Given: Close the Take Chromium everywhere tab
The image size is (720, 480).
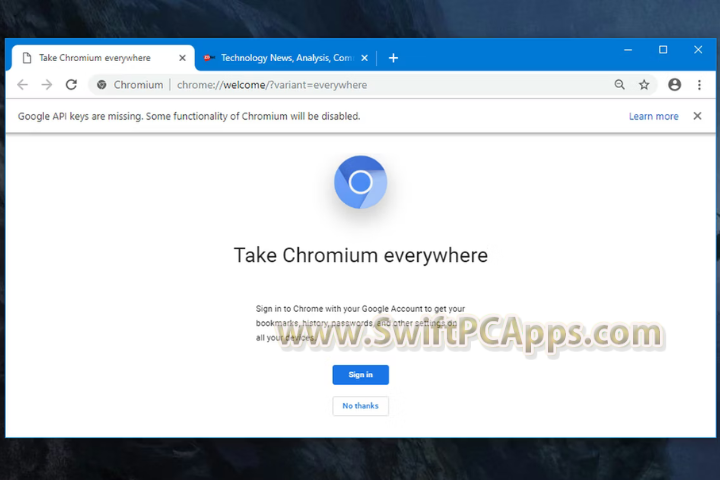Looking at the screenshot, I should [x=182, y=58].
